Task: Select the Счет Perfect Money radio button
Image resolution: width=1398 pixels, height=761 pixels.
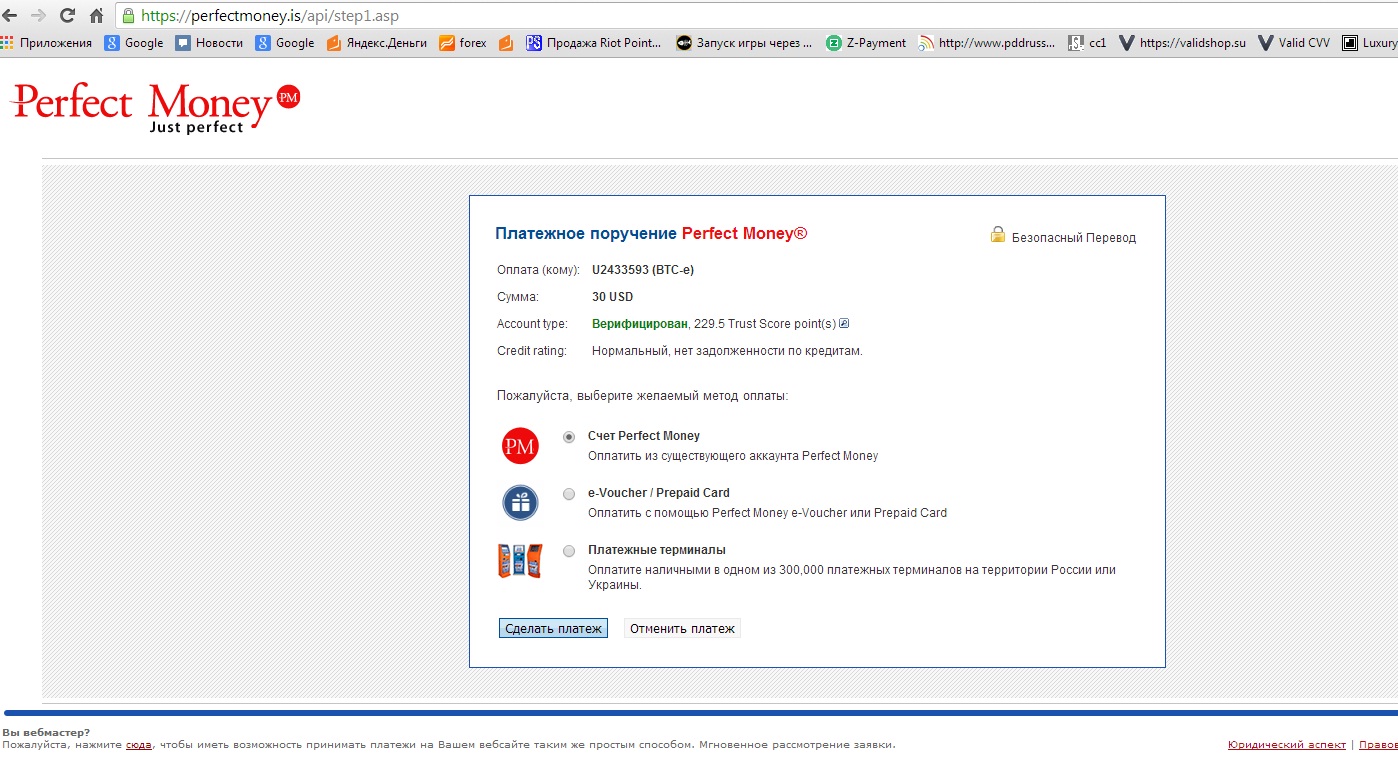Action: tap(569, 437)
